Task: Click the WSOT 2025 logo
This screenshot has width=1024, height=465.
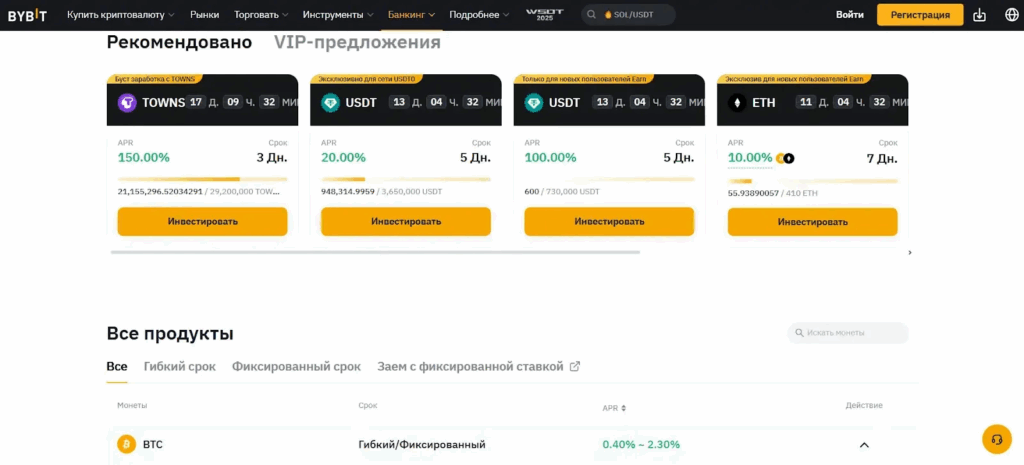Action: coord(545,15)
